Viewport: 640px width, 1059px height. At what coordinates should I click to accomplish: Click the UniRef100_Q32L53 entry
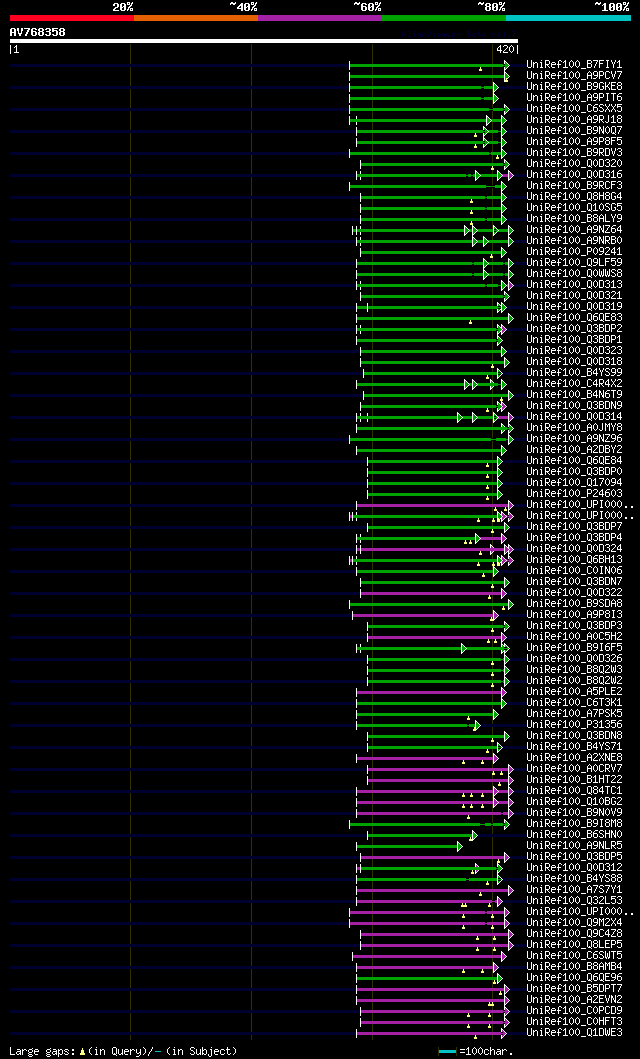click(574, 901)
